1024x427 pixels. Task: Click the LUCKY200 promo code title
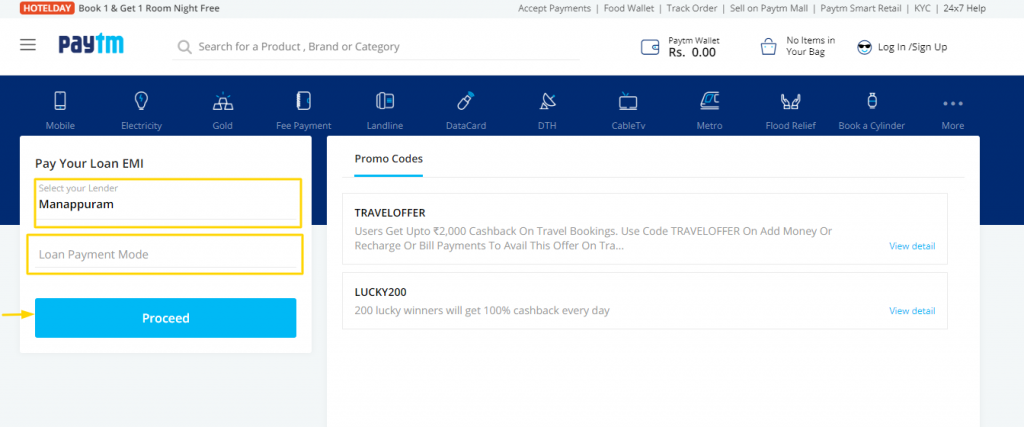coord(380,292)
